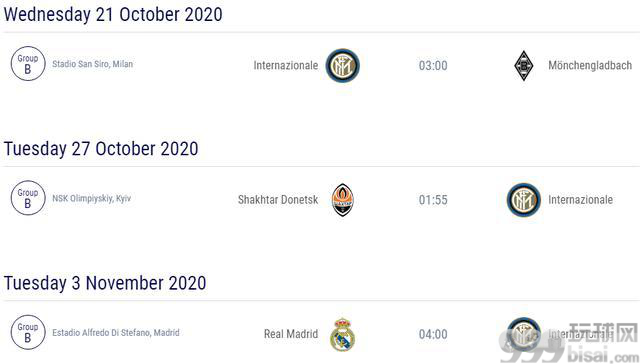Open the Real Madrid team name link
The width and height of the screenshot is (640, 364).
[291, 334]
